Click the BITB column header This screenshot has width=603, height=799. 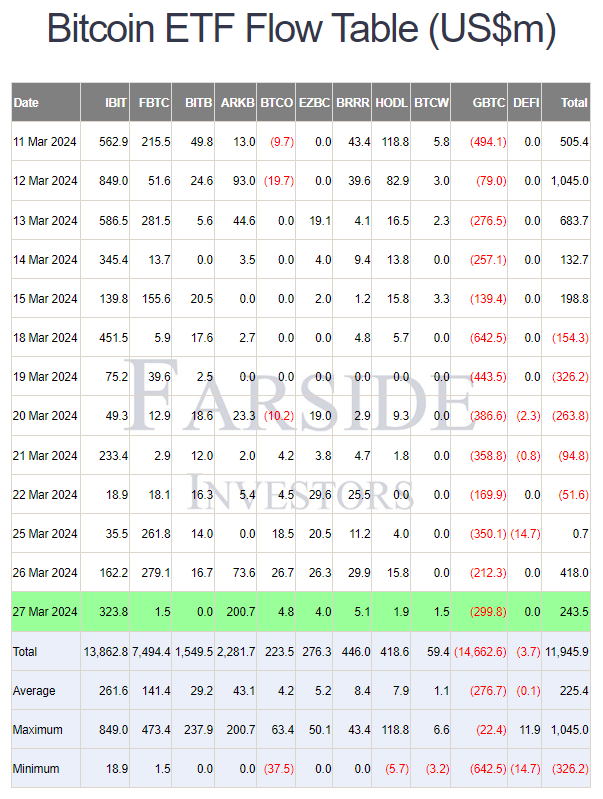pyautogui.click(x=194, y=102)
